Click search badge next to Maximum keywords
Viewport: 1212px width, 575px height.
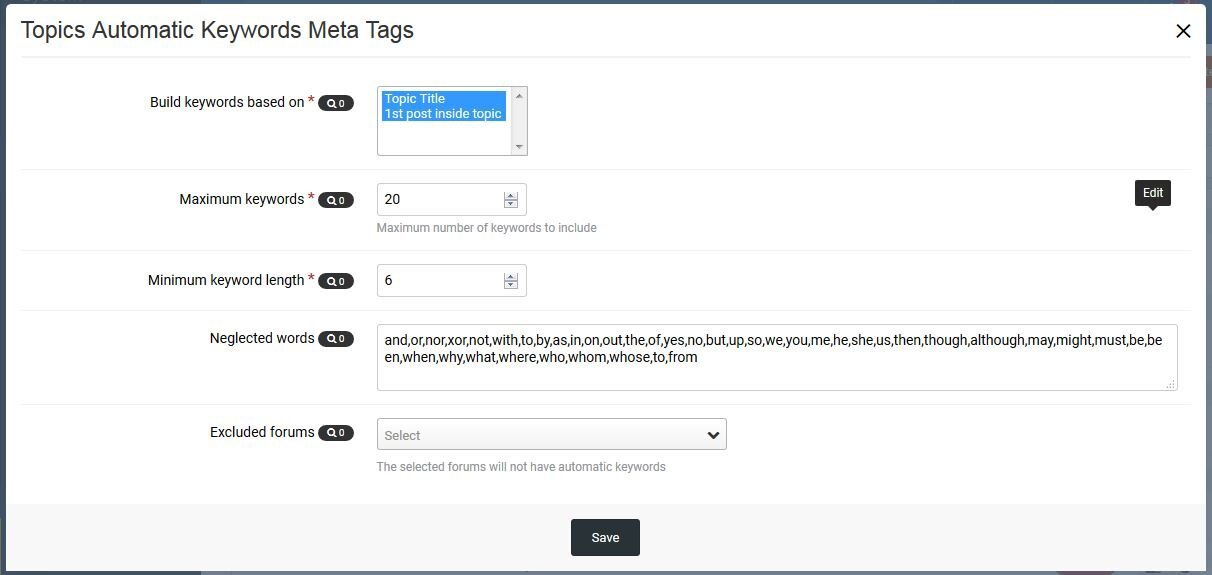pos(336,200)
